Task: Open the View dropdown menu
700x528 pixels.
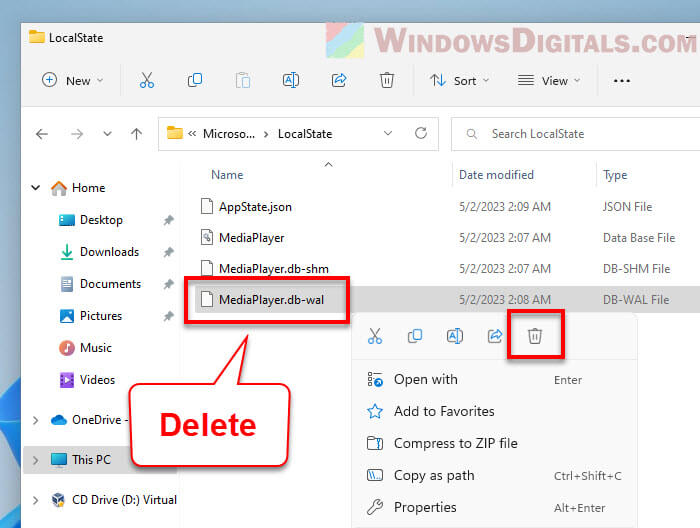Action: (549, 81)
